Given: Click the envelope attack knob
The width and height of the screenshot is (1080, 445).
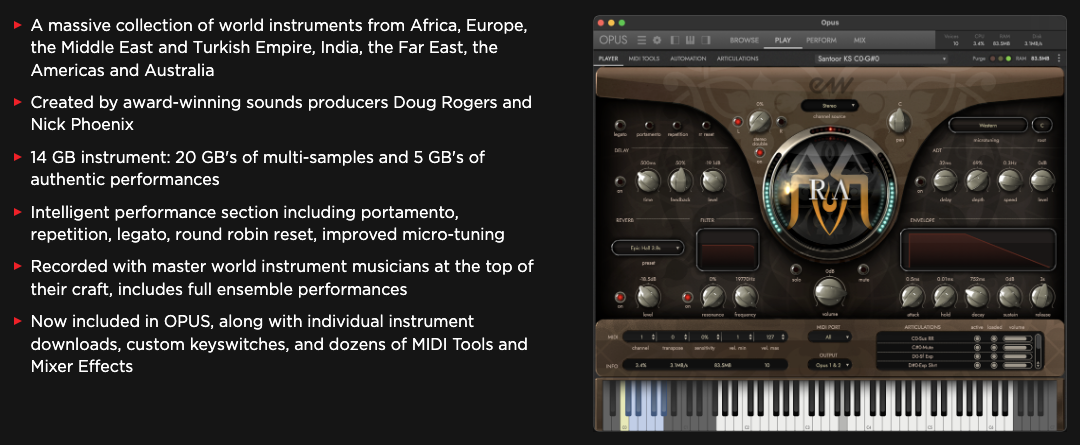Looking at the screenshot, I should 913,297.
